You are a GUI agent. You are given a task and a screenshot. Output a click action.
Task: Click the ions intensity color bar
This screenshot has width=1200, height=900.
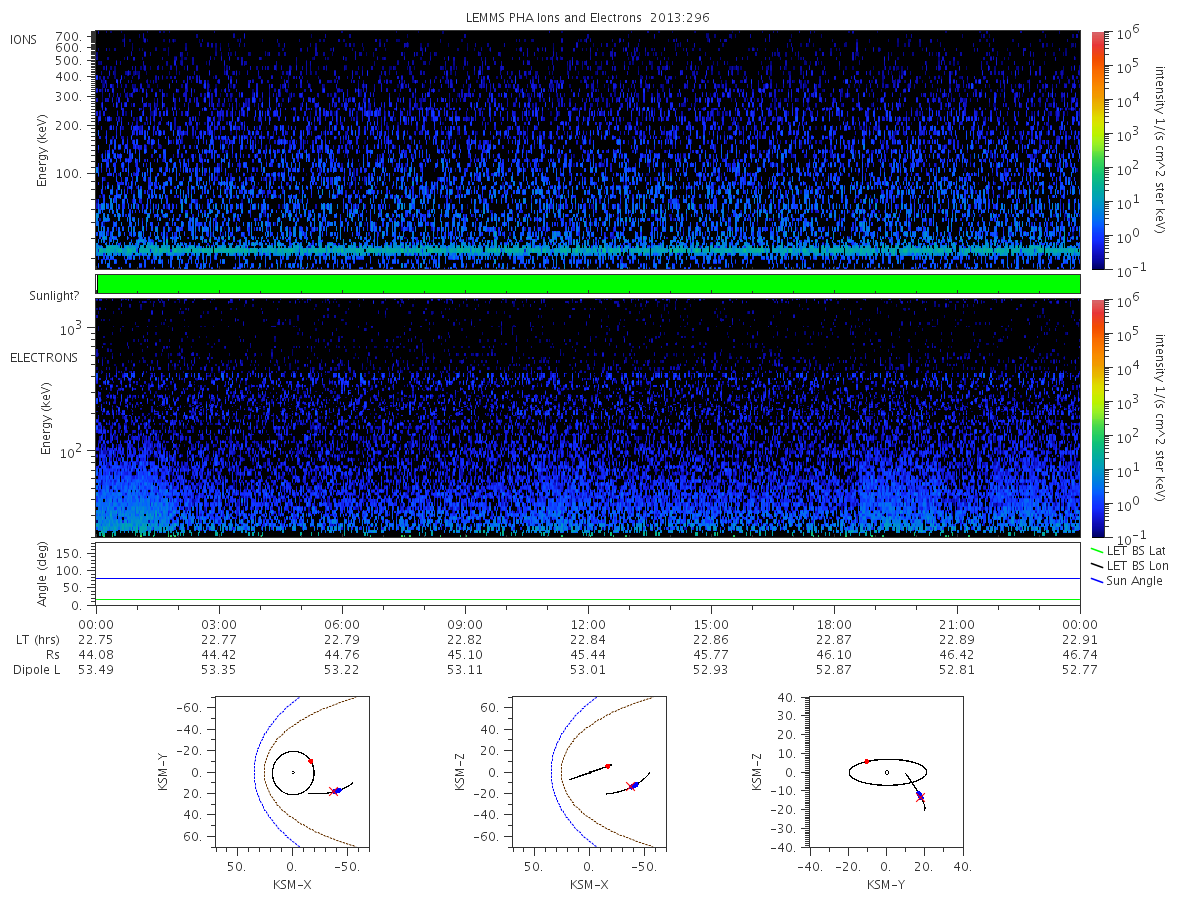[x=1097, y=150]
